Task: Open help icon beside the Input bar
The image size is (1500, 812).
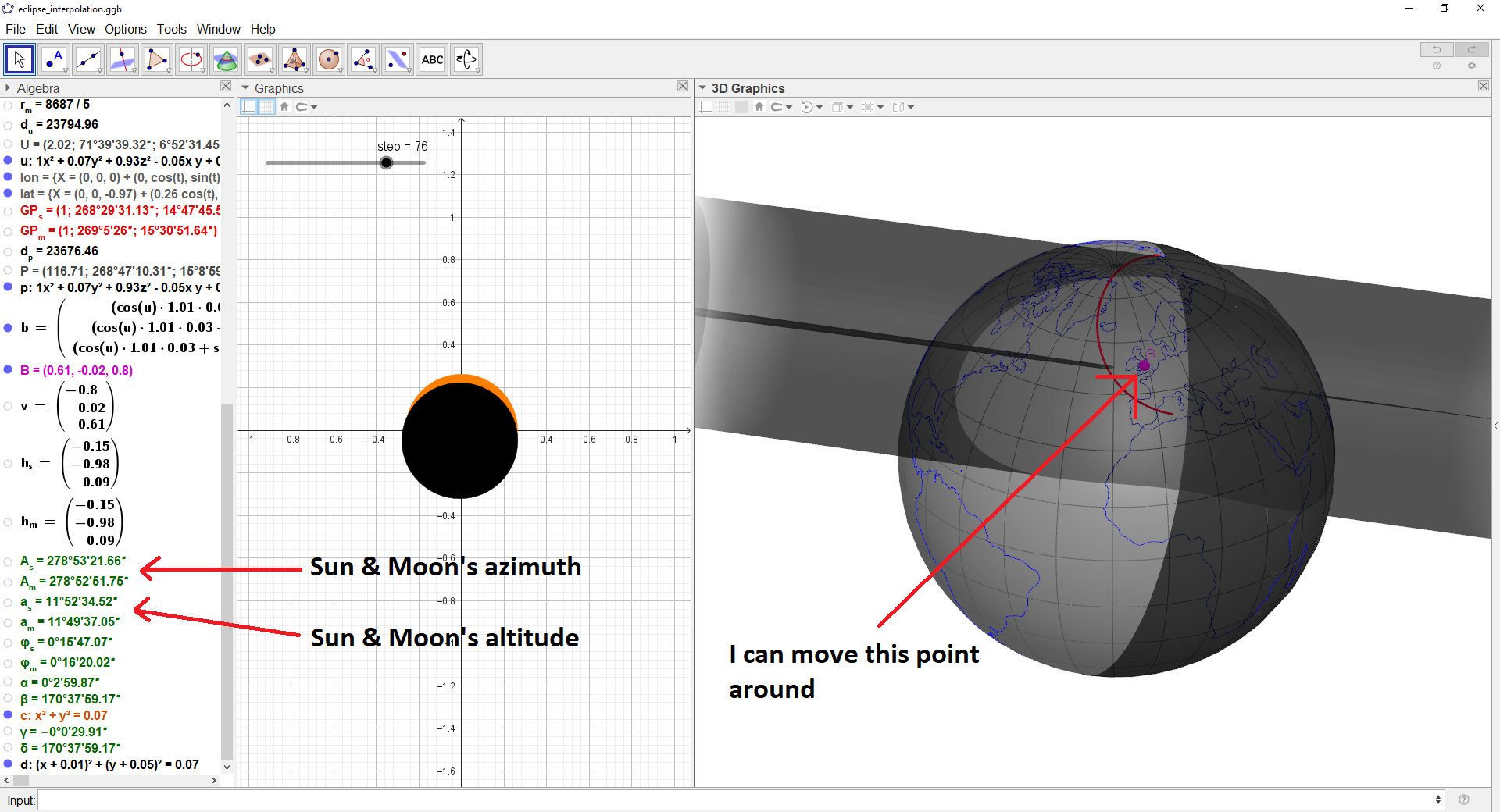Action: pyautogui.click(x=1464, y=800)
